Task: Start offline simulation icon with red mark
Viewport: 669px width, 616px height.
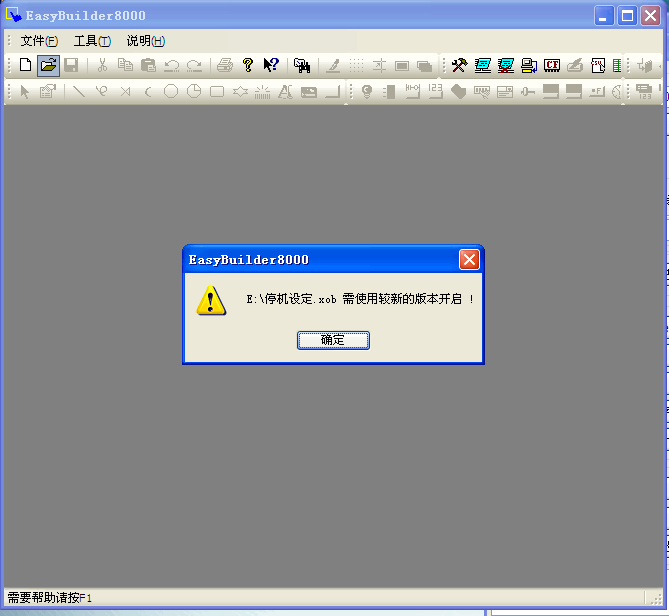Action: pos(506,66)
